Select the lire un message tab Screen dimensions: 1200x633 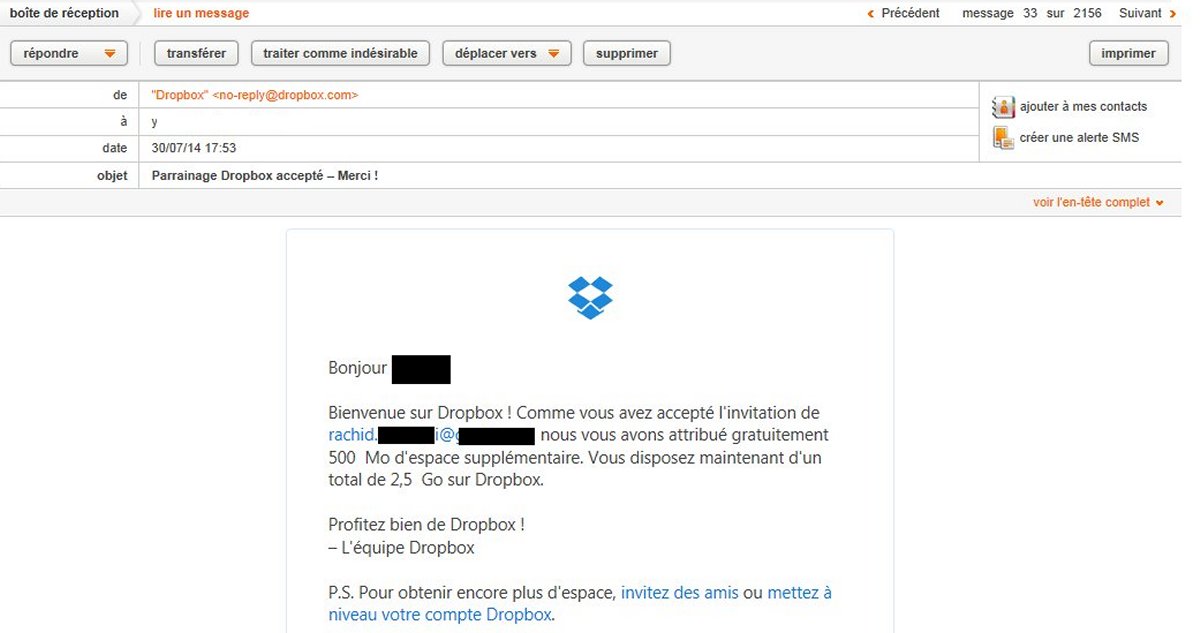201,13
